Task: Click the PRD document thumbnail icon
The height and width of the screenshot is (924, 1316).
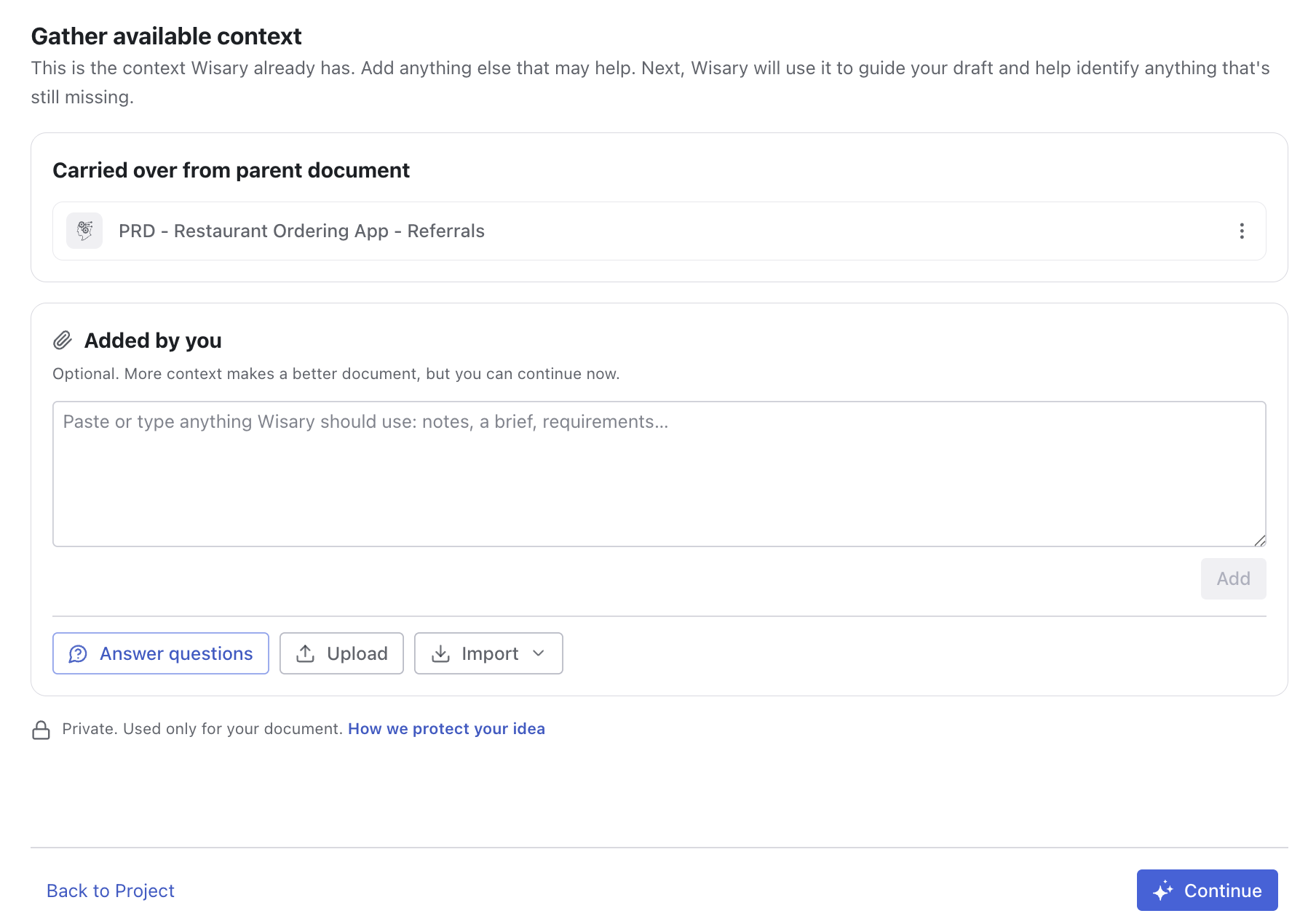Action: pyautogui.click(x=84, y=231)
